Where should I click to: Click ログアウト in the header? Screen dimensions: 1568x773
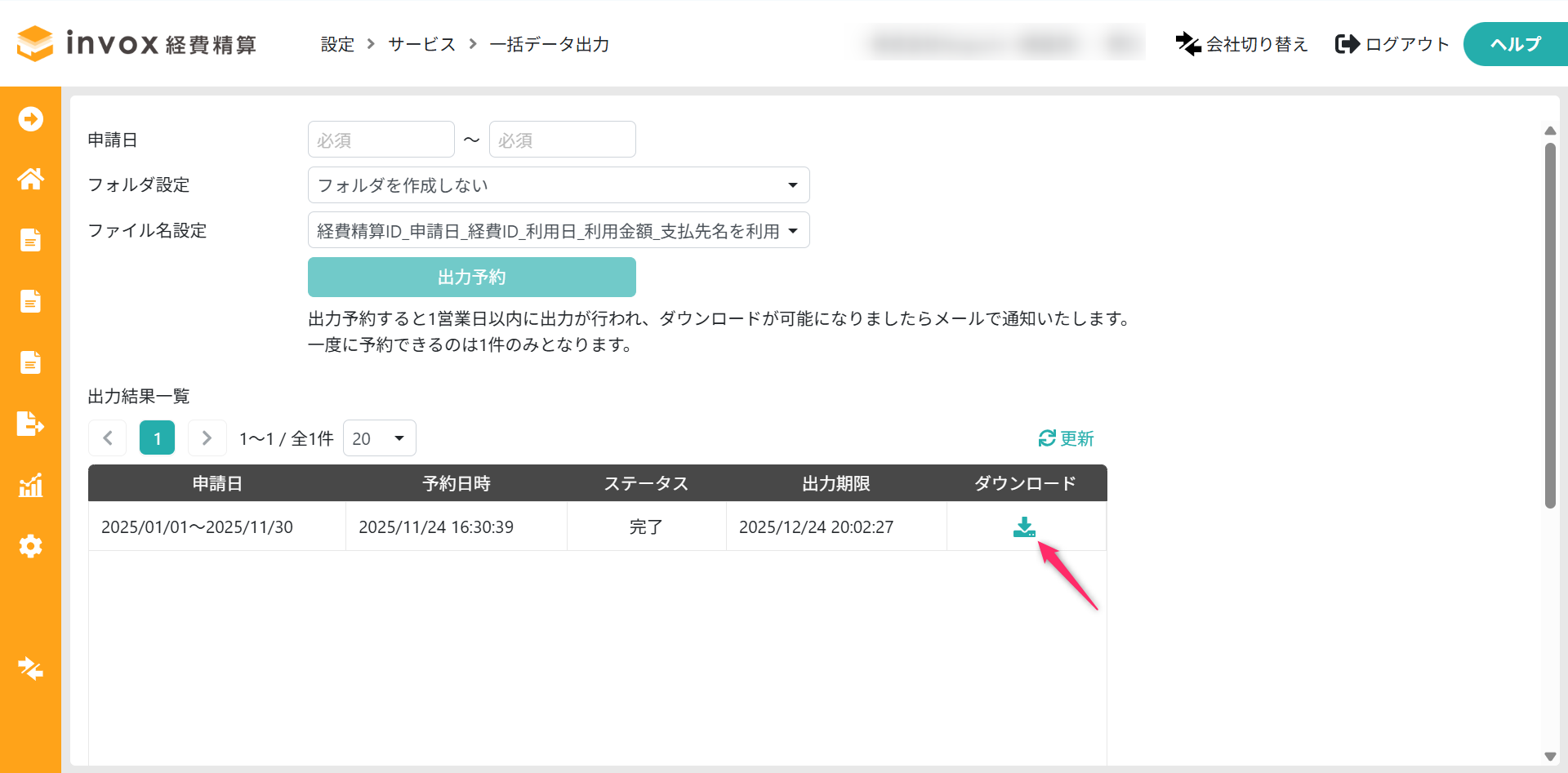coord(1392,44)
